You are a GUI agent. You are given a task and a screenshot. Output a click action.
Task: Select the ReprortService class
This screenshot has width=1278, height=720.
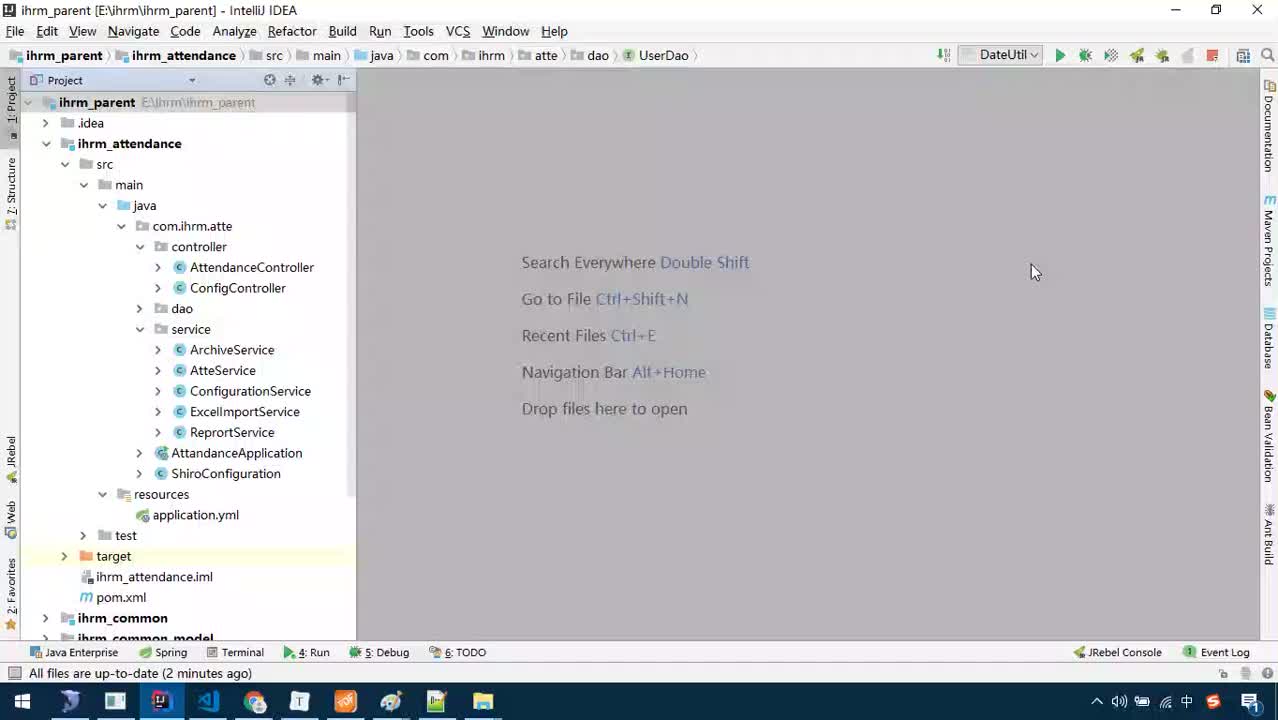coord(231,433)
